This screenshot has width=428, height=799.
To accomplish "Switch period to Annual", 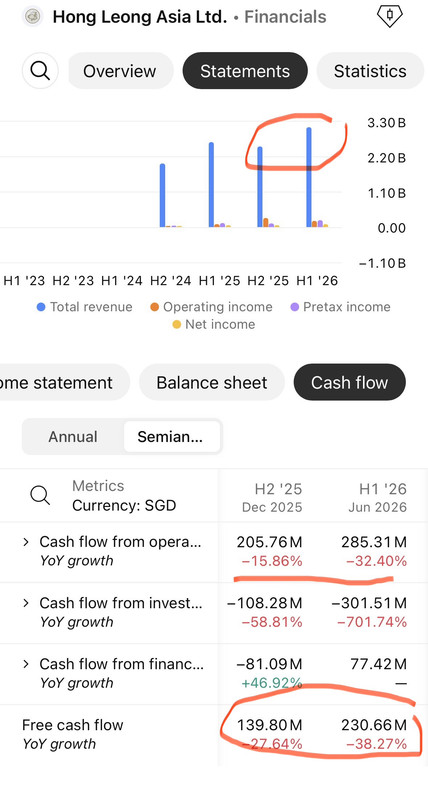I will [73, 437].
